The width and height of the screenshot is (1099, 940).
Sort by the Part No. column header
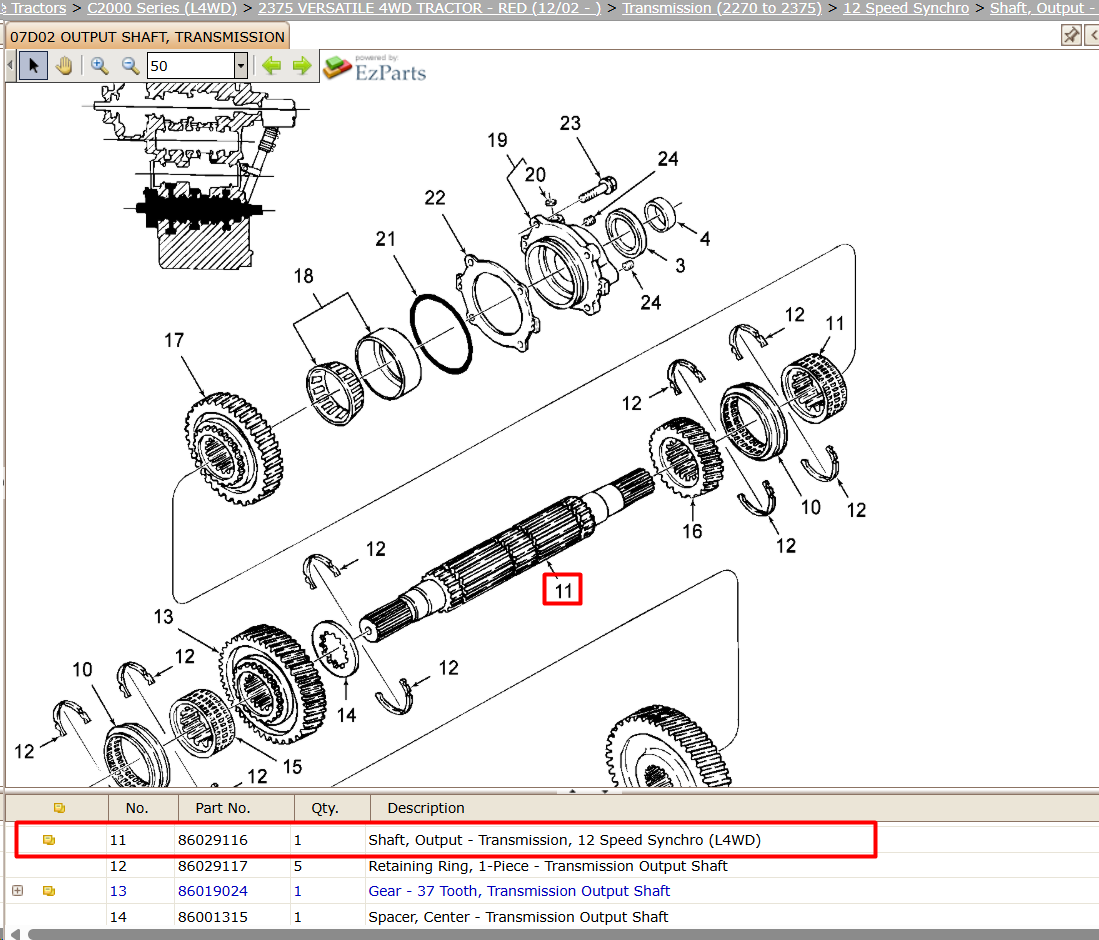236,808
